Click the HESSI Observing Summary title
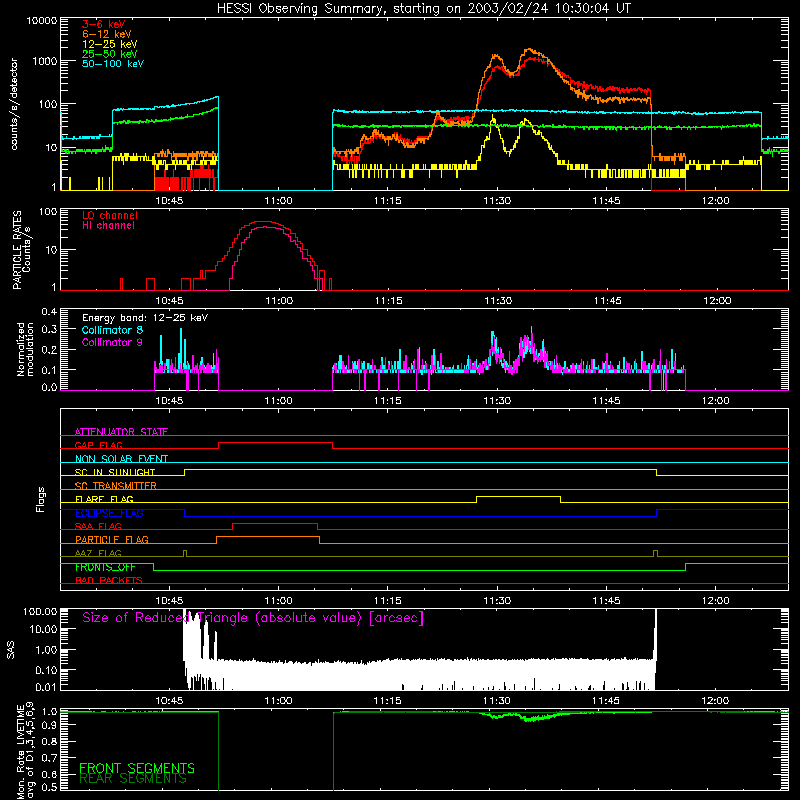This screenshot has height=800, width=800. (423, 9)
